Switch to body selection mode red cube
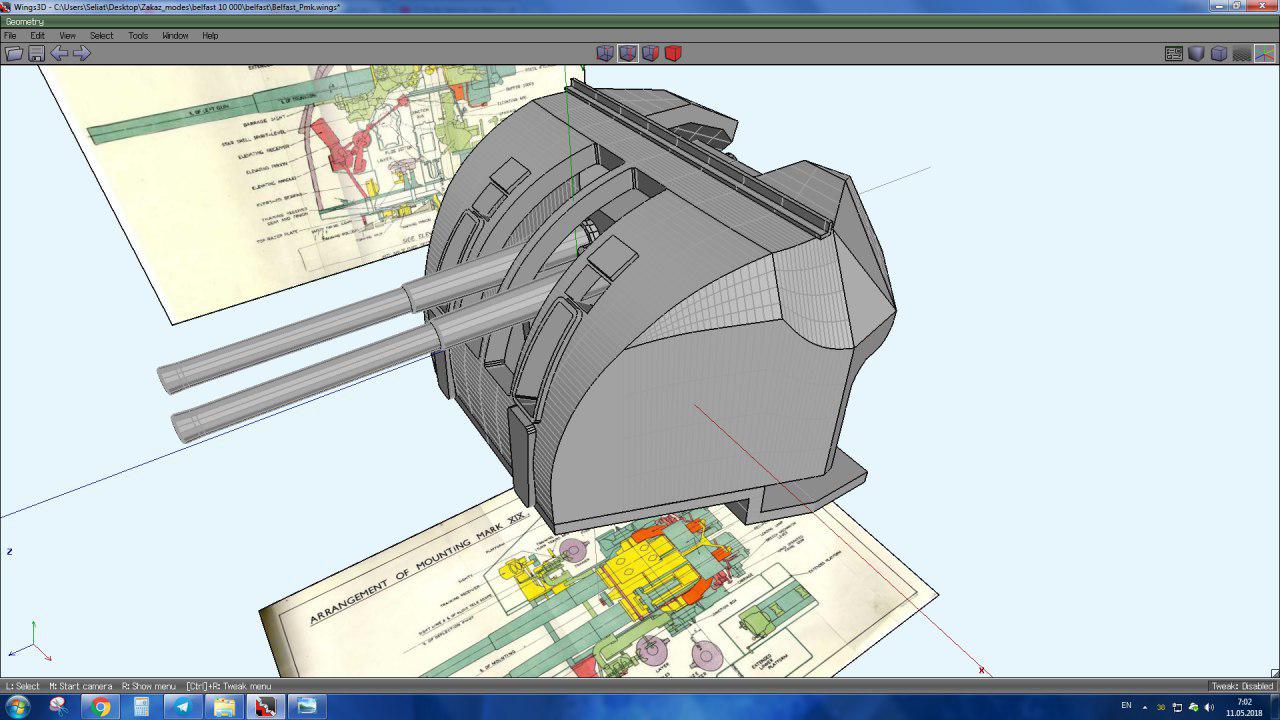 coord(673,53)
